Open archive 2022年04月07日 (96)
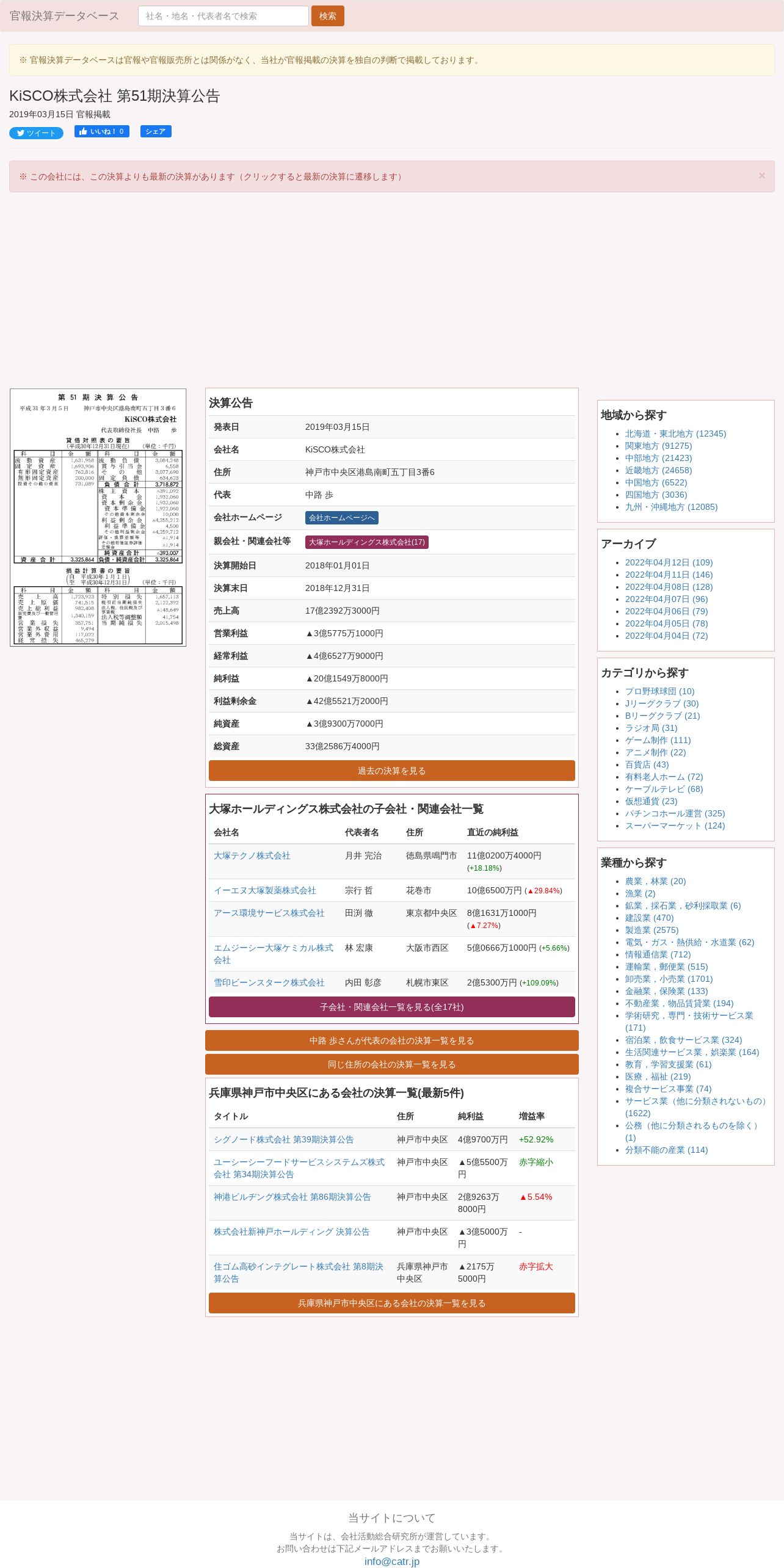This screenshot has height=1568, width=784. click(x=666, y=599)
